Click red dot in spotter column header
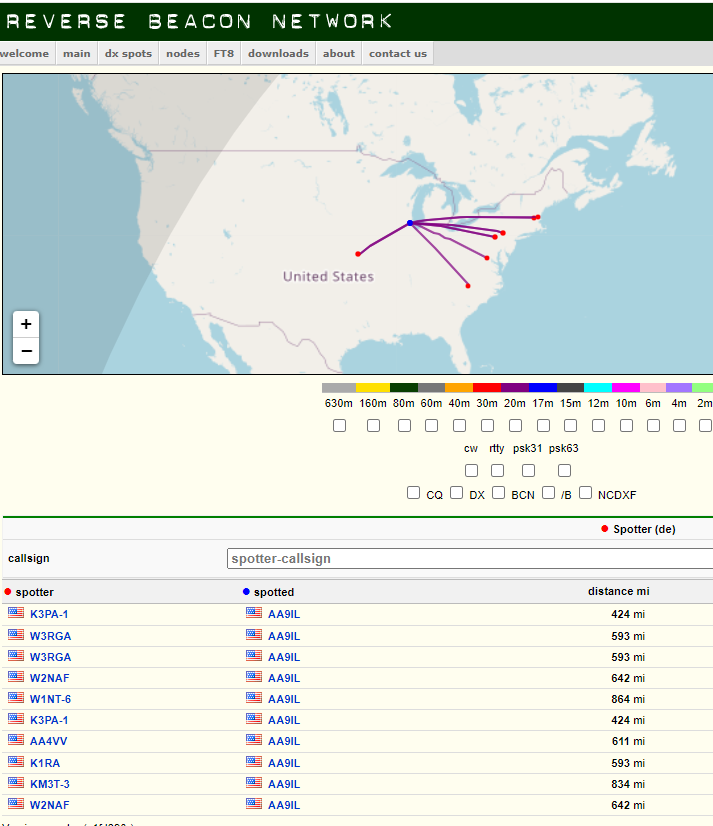The width and height of the screenshot is (713, 826). click(x=8, y=592)
